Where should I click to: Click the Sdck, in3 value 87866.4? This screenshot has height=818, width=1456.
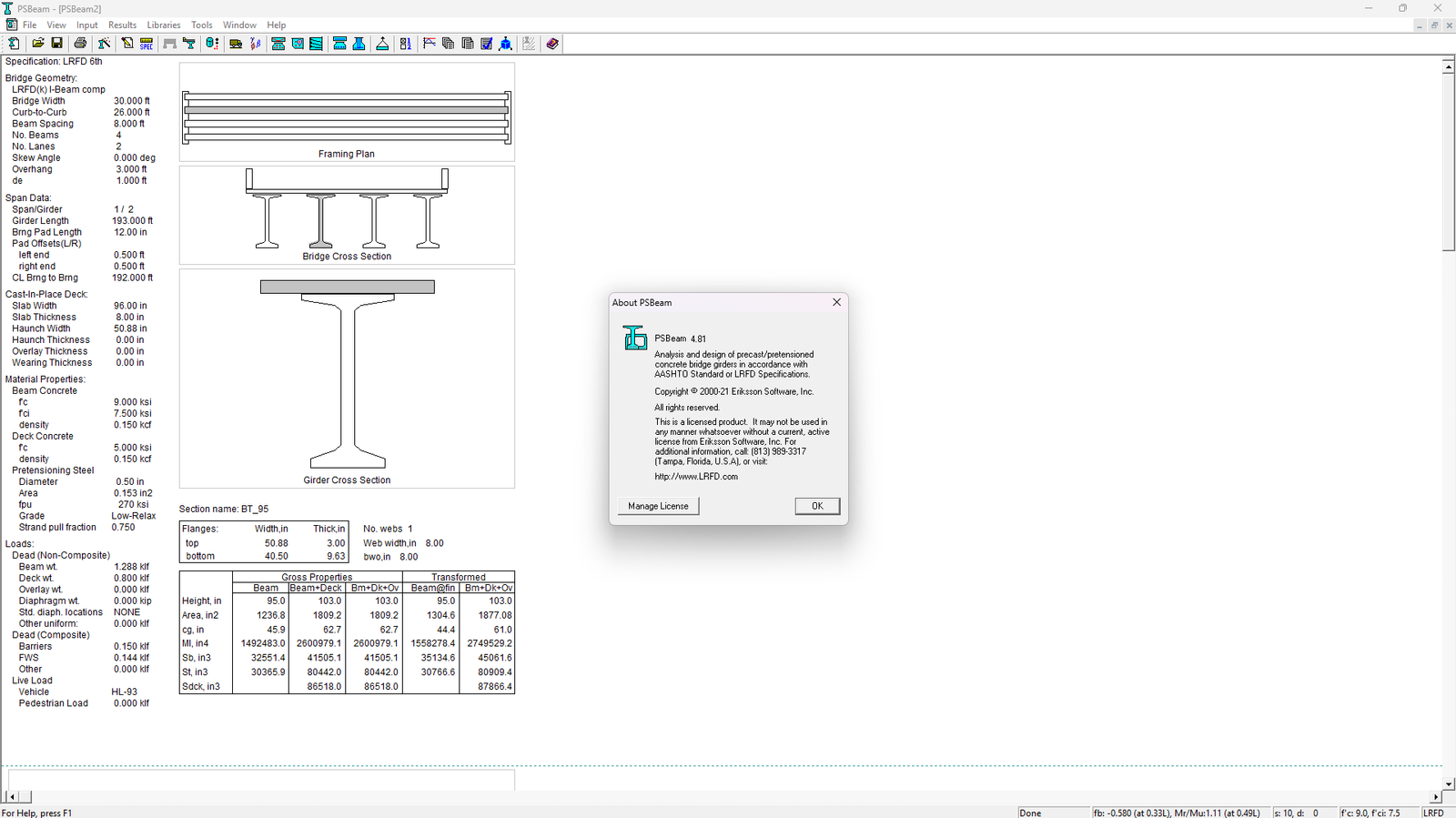point(494,686)
